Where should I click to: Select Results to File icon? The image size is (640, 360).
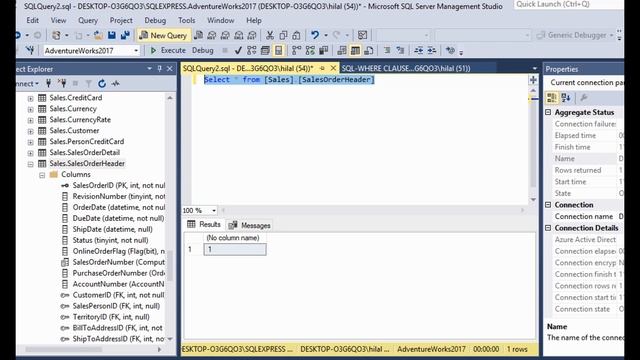pos(369,51)
